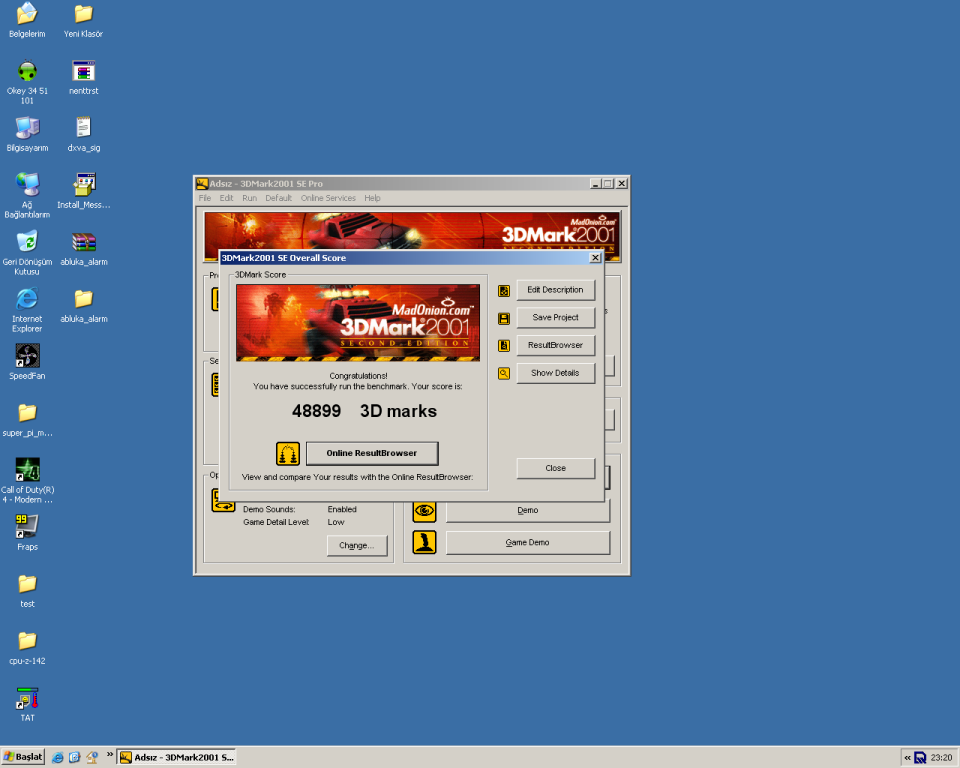Click the Change... button
Screen dimensions: 960x768
click(x=357, y=545)
